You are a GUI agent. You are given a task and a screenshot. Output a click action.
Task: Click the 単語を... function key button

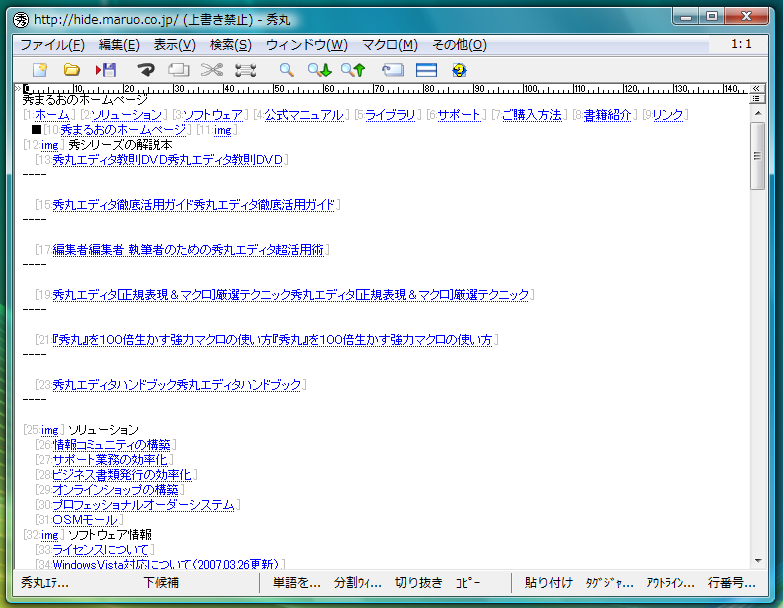[297, 583]
